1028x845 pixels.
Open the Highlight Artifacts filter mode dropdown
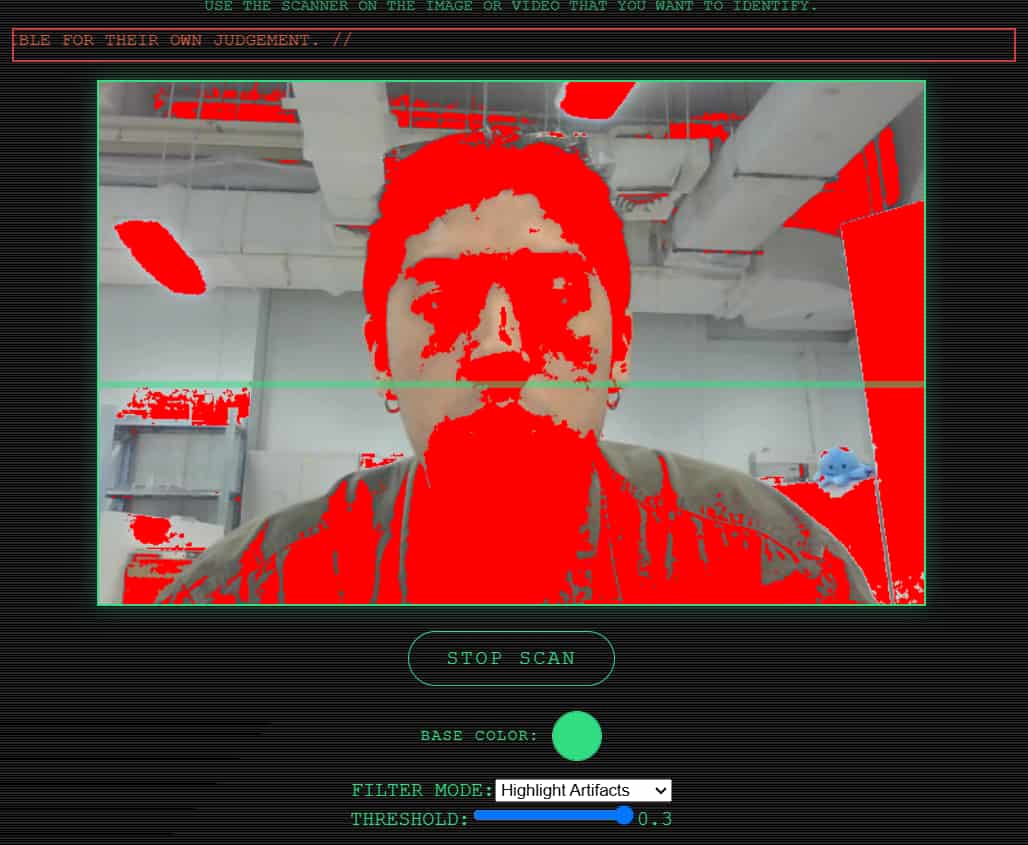coord(582,790)
